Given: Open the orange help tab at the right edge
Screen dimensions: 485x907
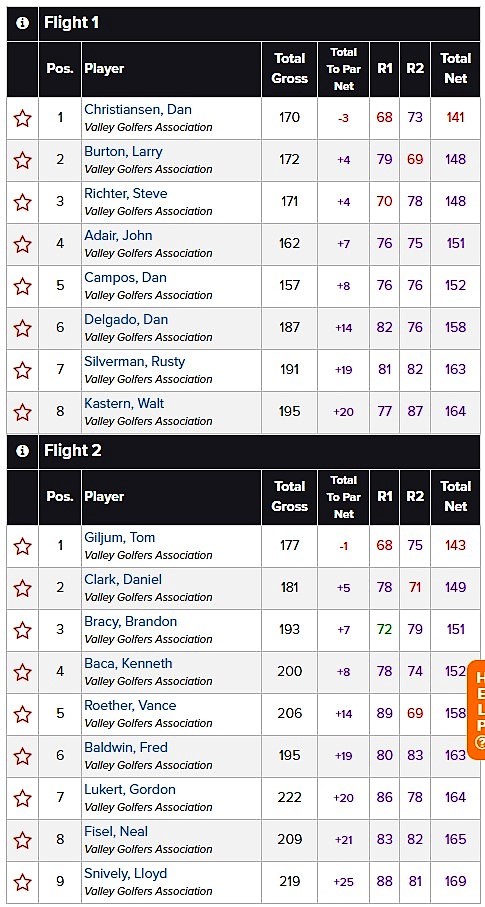Looking at the screenshot, I should point(478,710).
